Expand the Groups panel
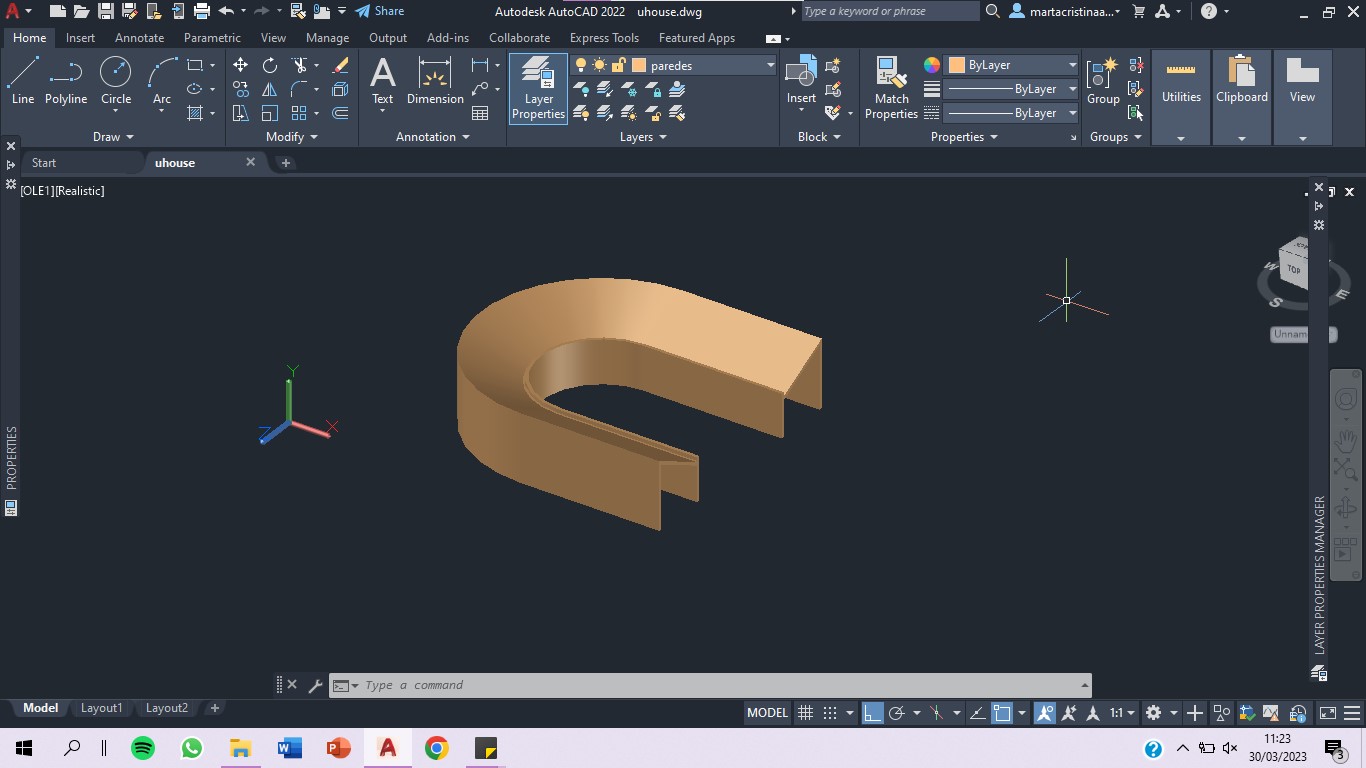The width and height of the screenshot is (1366, 768). point(1116,137)
